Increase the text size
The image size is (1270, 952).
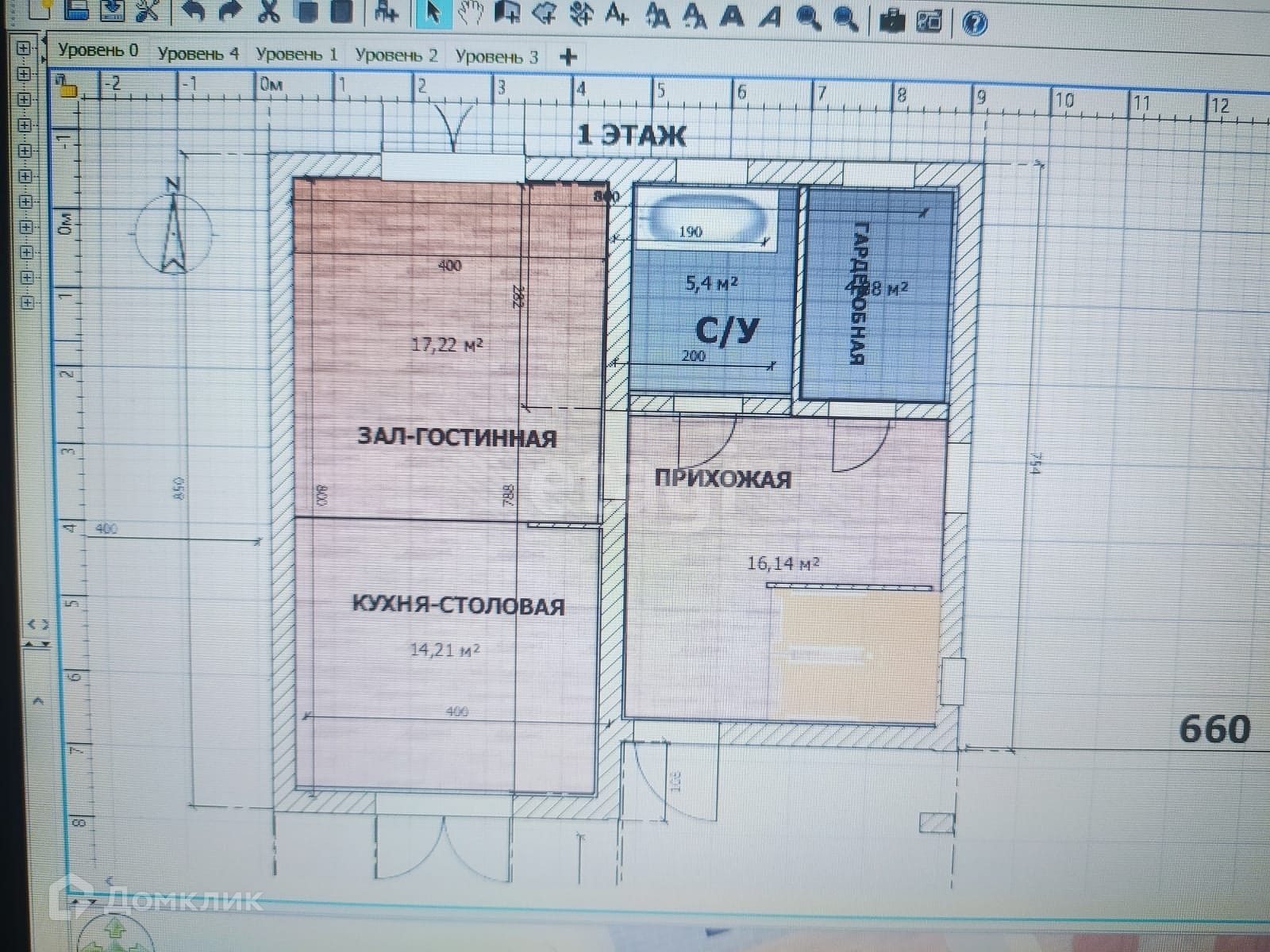(657, 17)
